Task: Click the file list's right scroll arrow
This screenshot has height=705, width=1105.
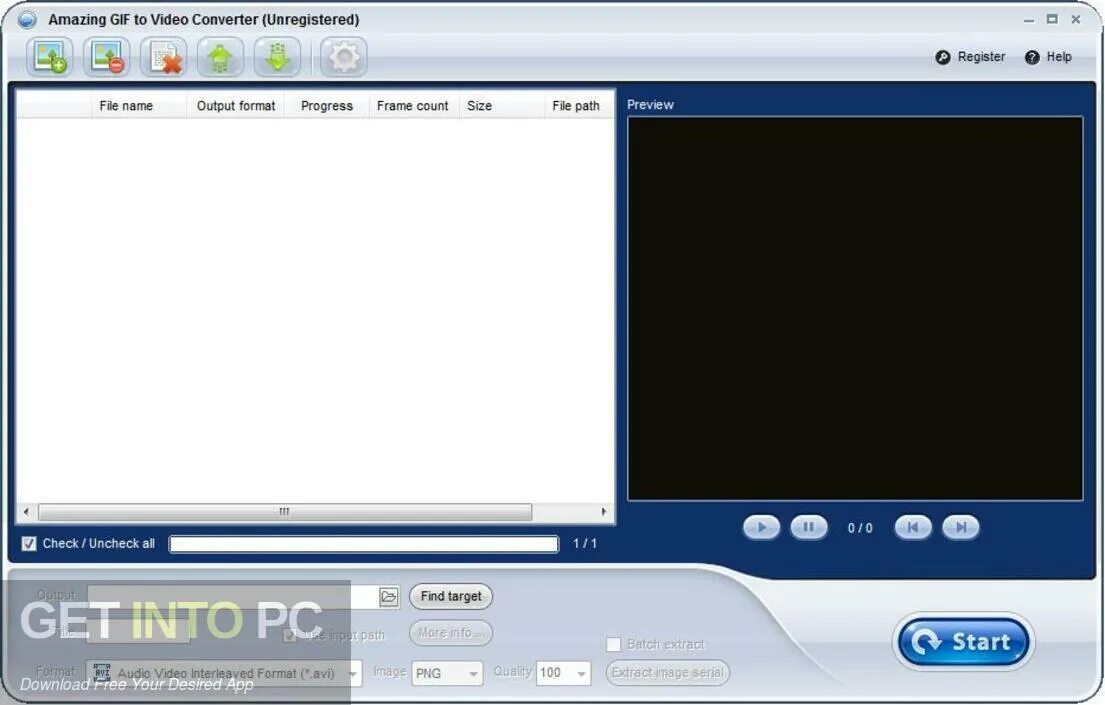Action: pyautogui.click(x=604, y=512)
